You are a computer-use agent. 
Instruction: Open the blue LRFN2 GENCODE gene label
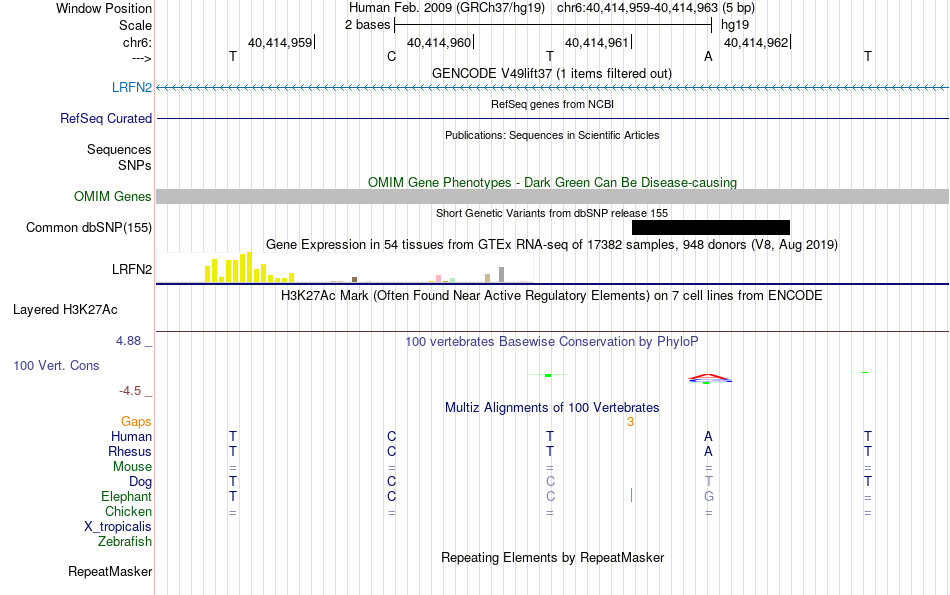[131, 87]
